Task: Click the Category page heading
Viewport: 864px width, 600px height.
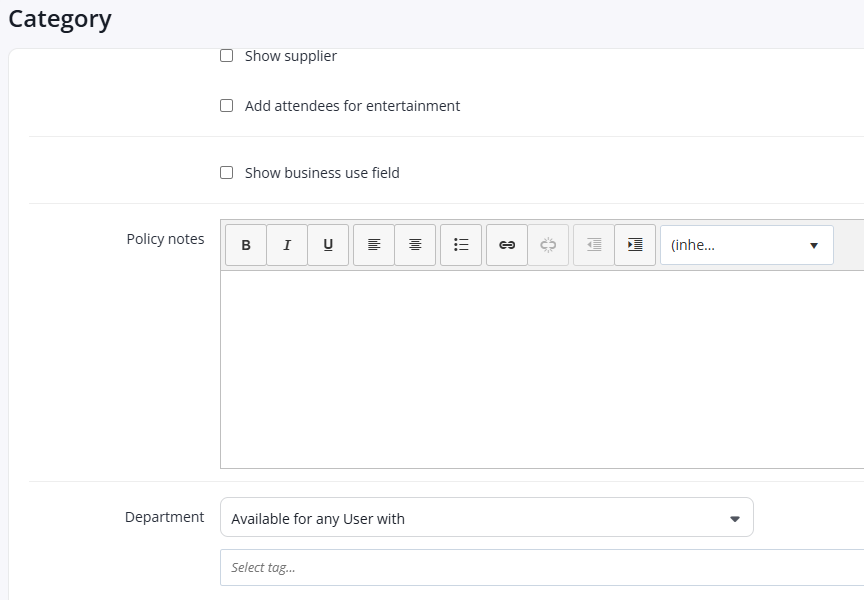Action: click(x=60, y=19)
